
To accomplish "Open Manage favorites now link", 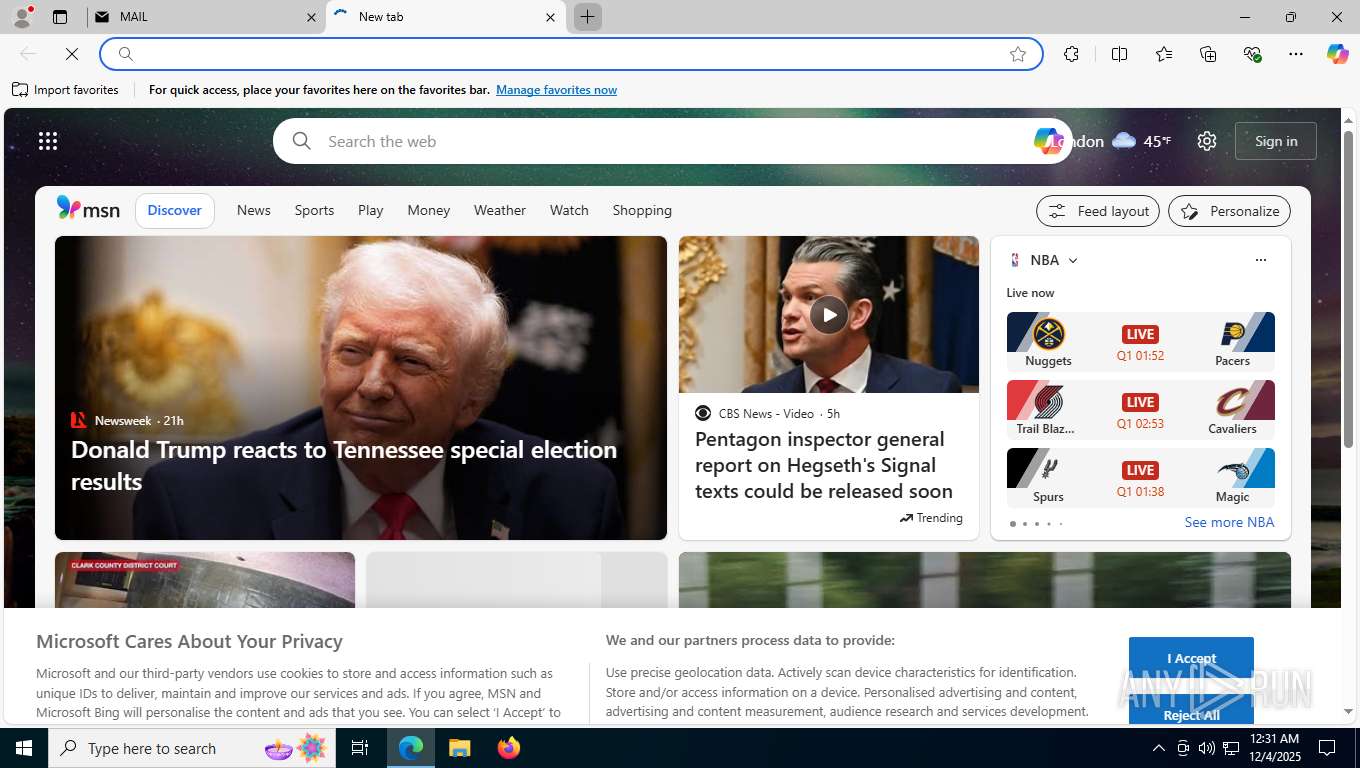I will tap(556, 90).
